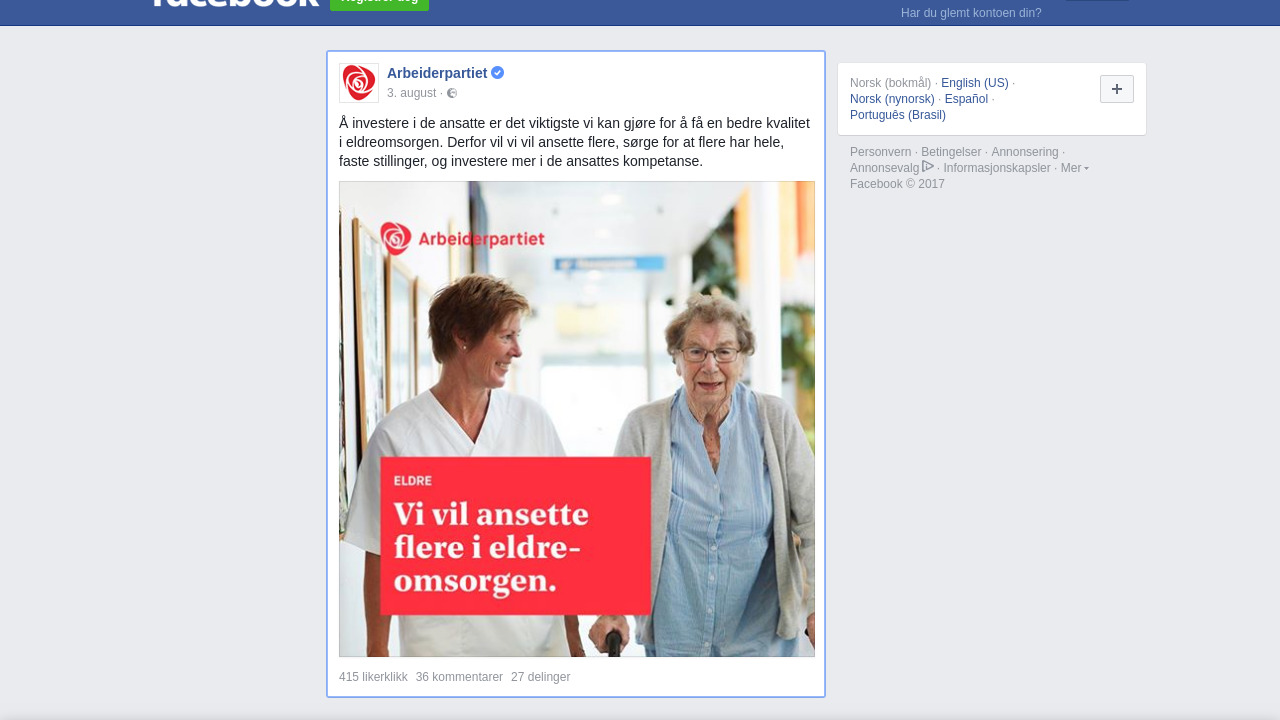Open the elderly care post image
This screenshot has width=1280, height=720.
pyautogui.click(x=577, y=419)
